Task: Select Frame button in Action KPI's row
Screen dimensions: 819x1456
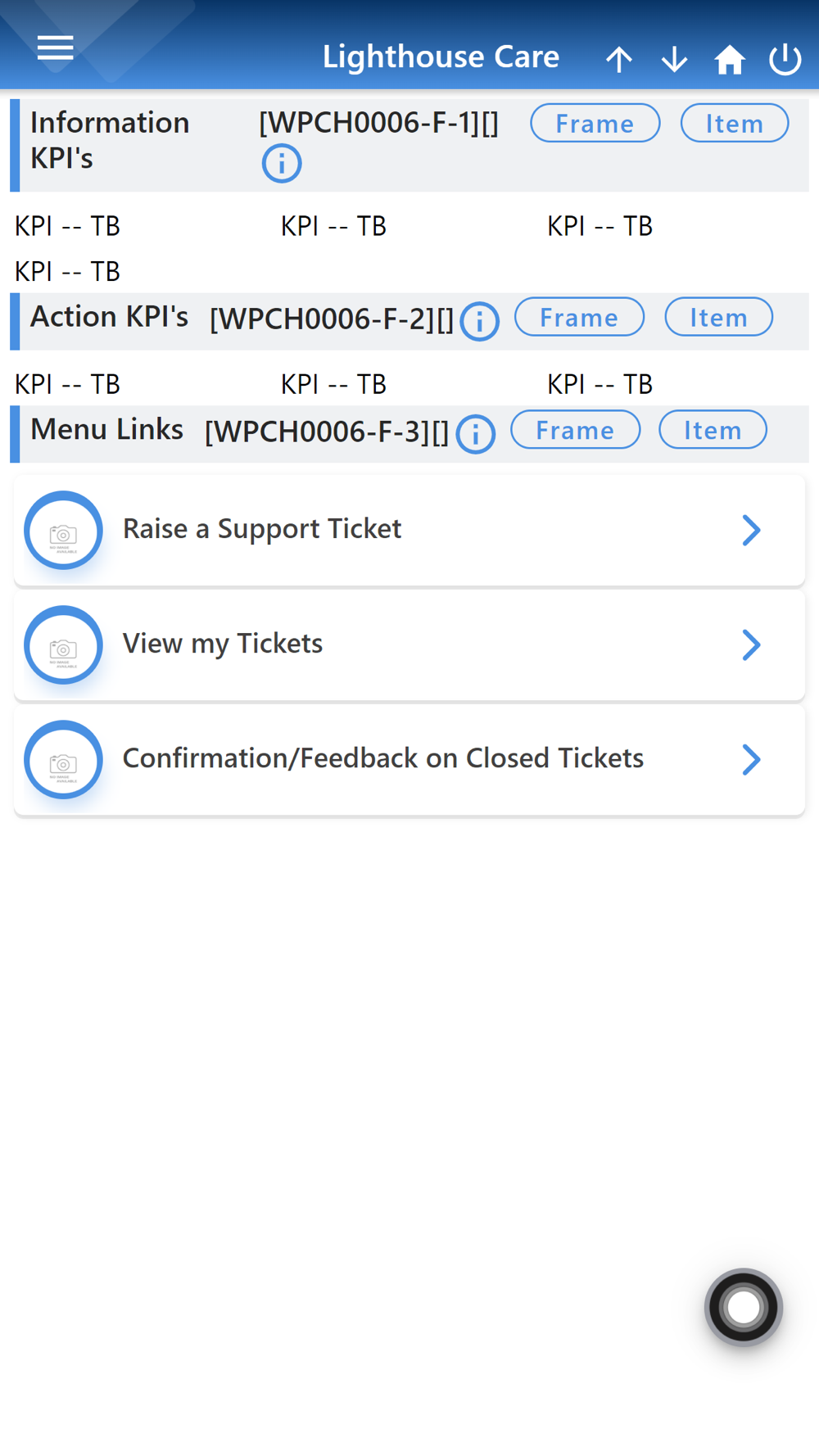Action: [579, 317]
